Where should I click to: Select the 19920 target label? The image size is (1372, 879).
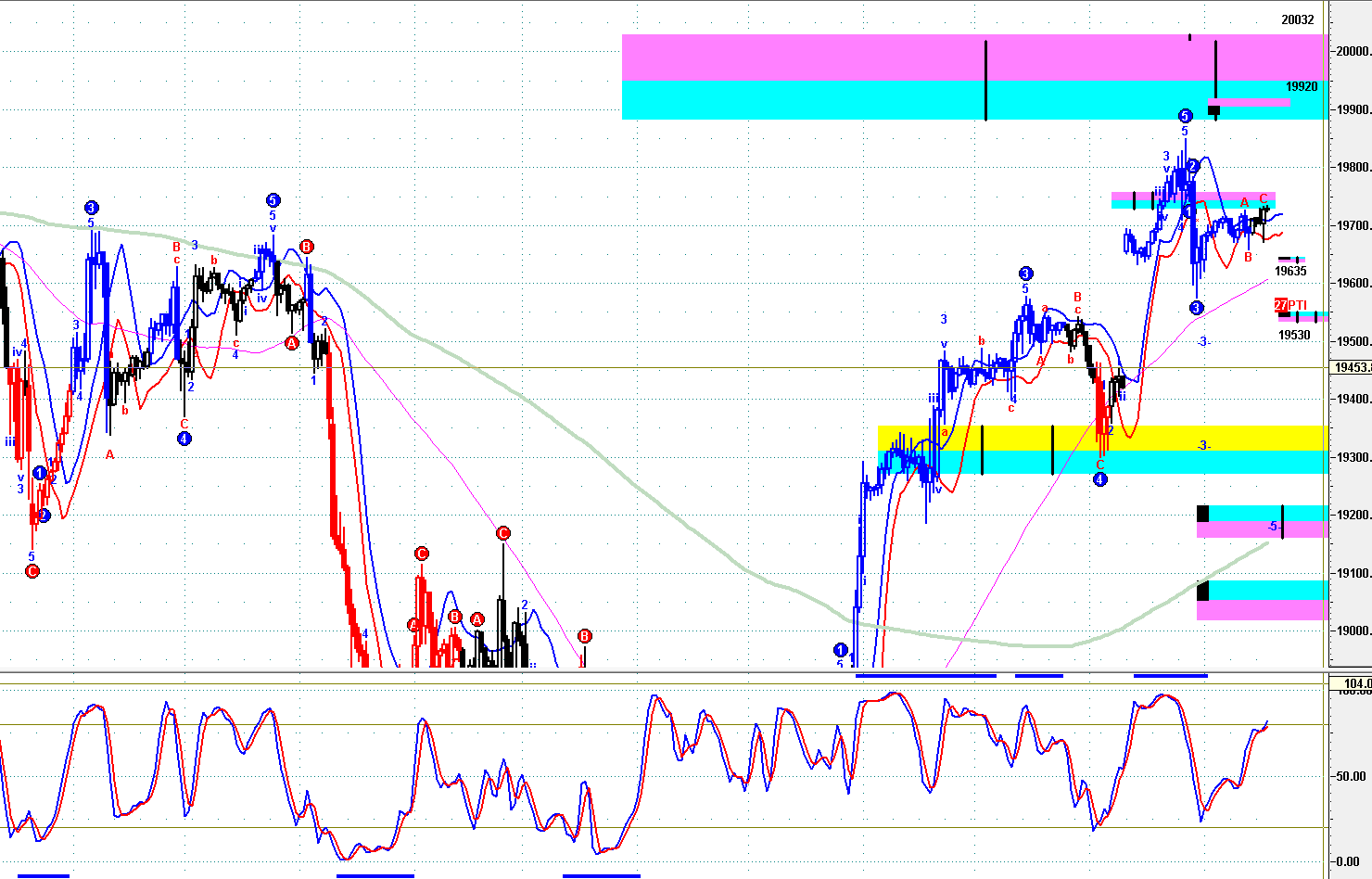[1302, 86]
